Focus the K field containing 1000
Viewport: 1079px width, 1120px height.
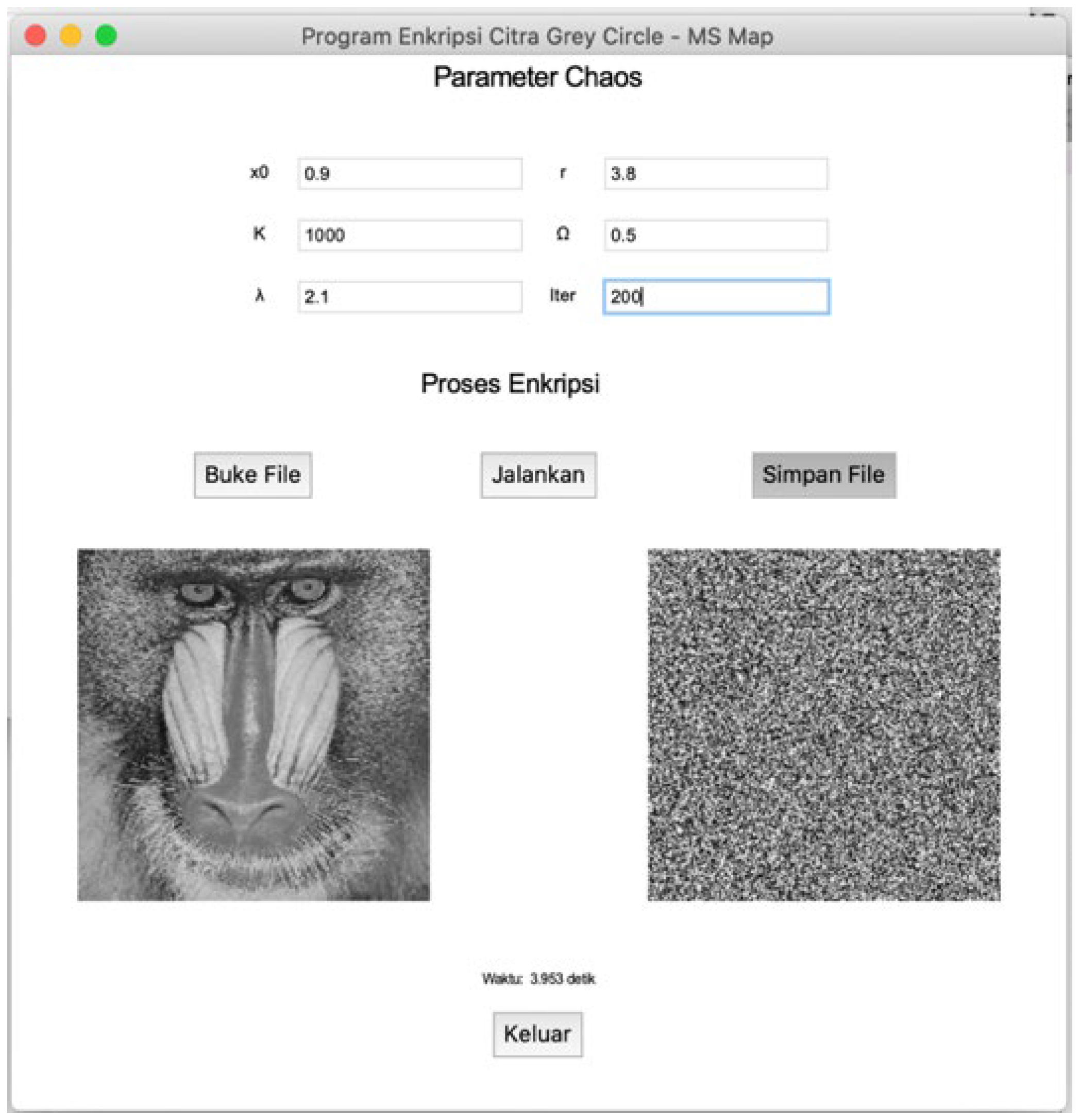[410, 235]
